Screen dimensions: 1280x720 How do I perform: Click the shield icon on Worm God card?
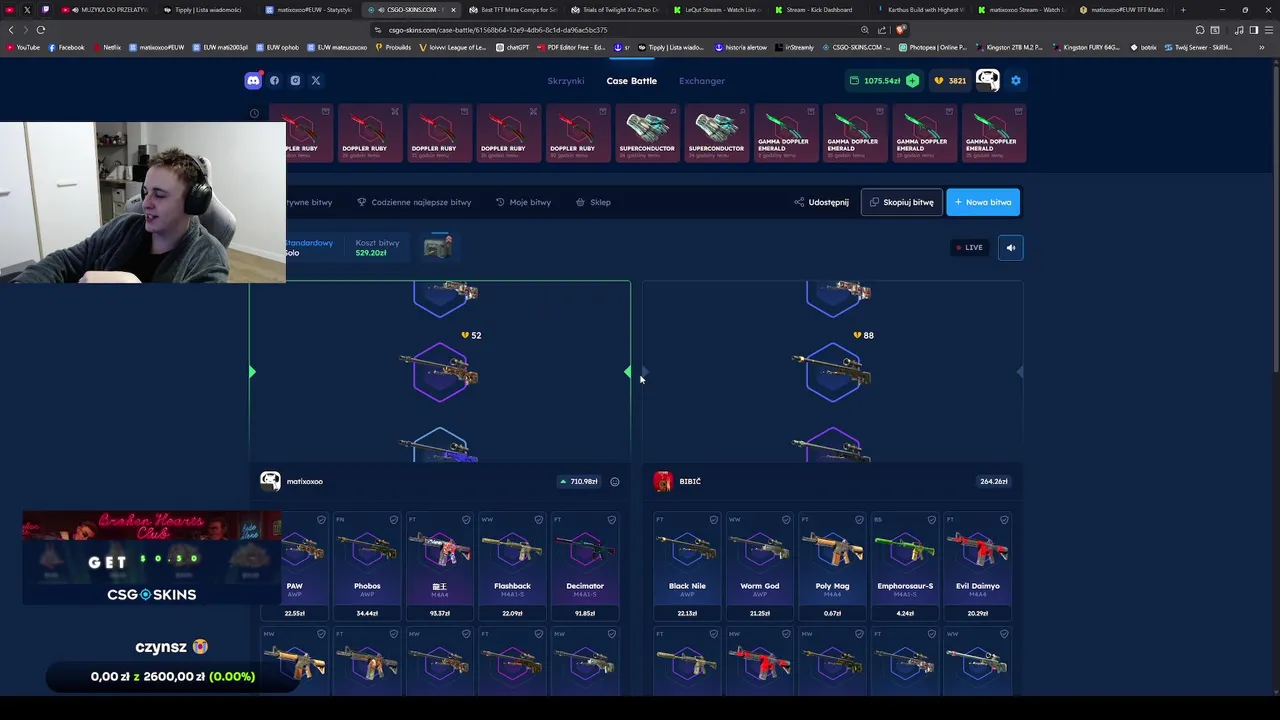pyautogui.click(x=786, y=519)
